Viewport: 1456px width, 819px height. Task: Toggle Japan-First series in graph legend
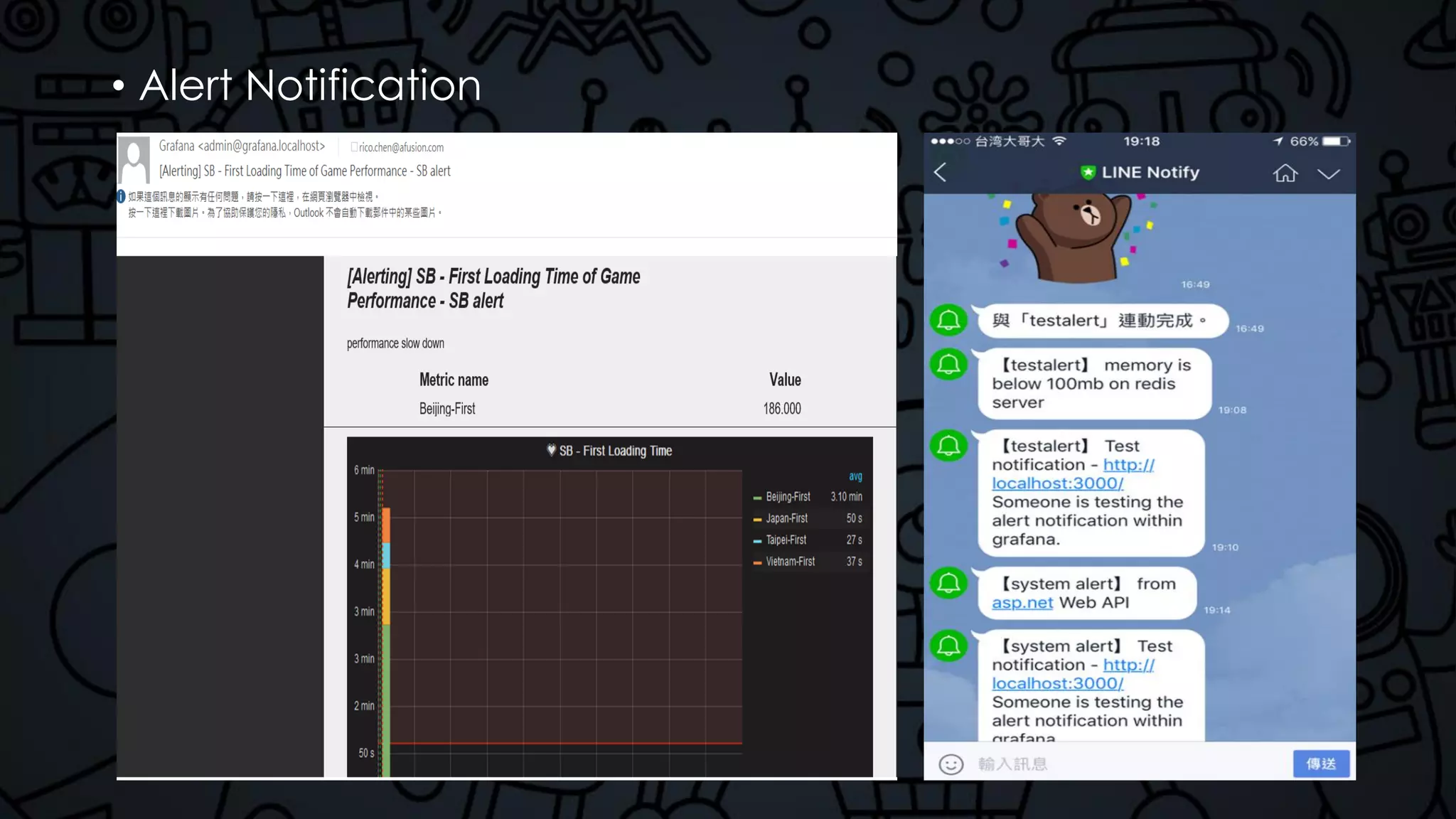[786, 519]
